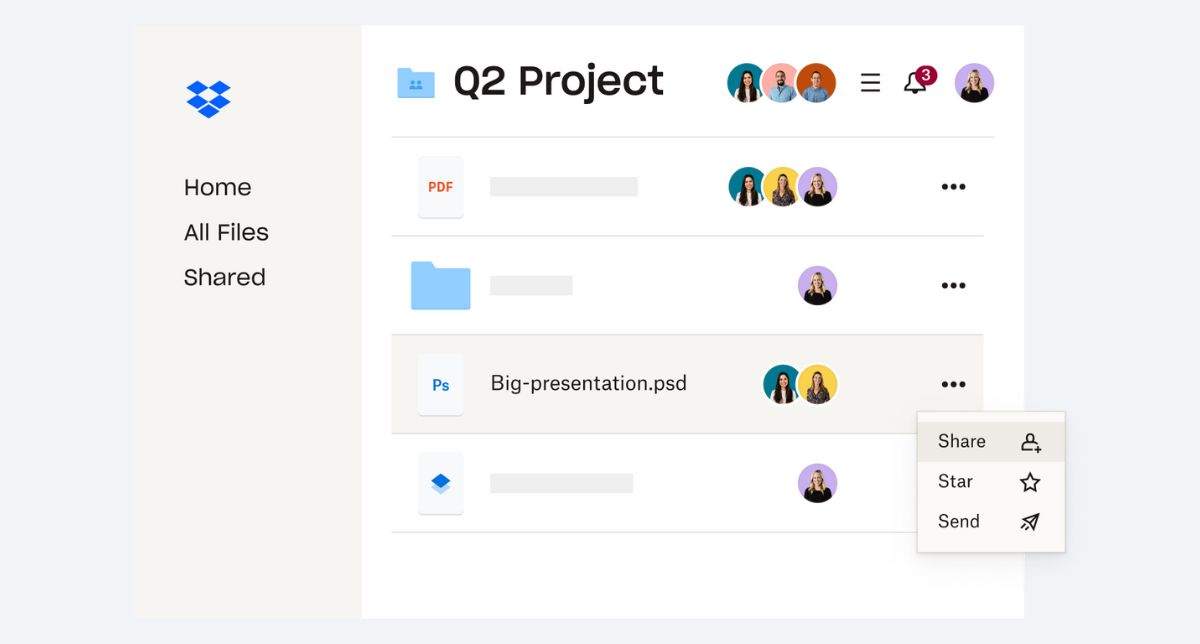Choose Send from the context menu

pos(959,522)
